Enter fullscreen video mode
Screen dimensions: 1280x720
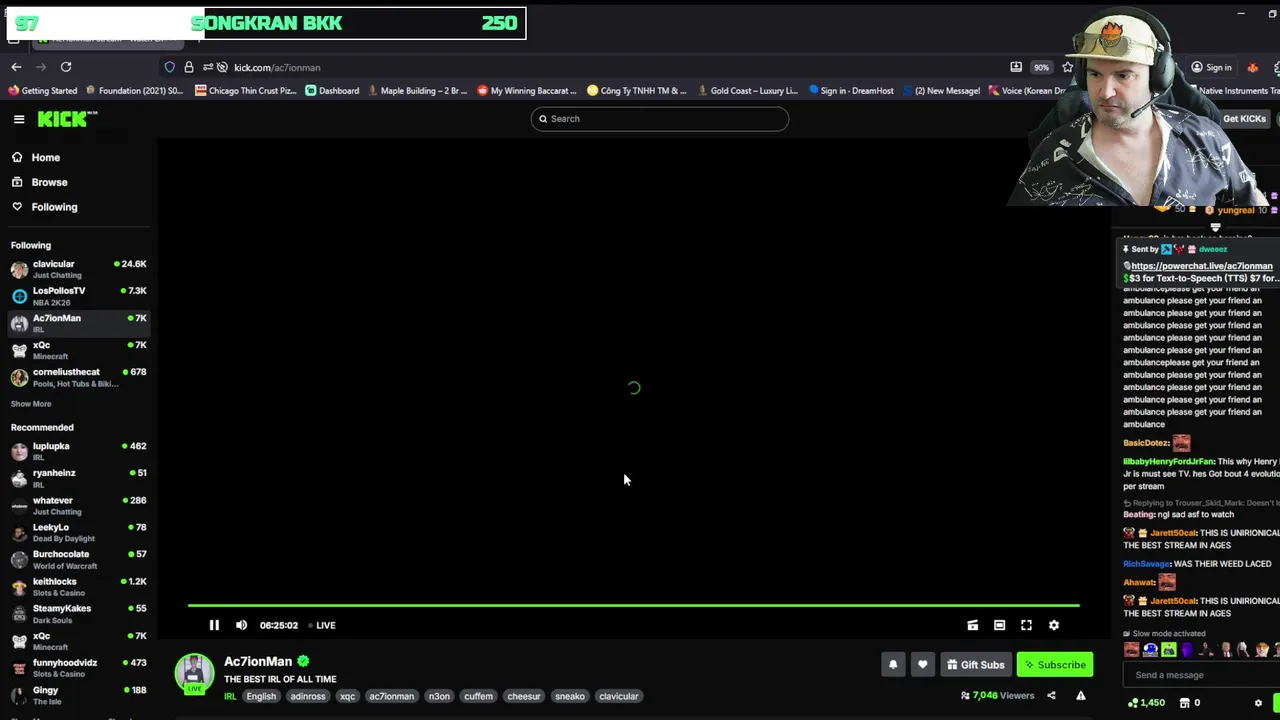pyautogui.click(x=1026, y=625)
